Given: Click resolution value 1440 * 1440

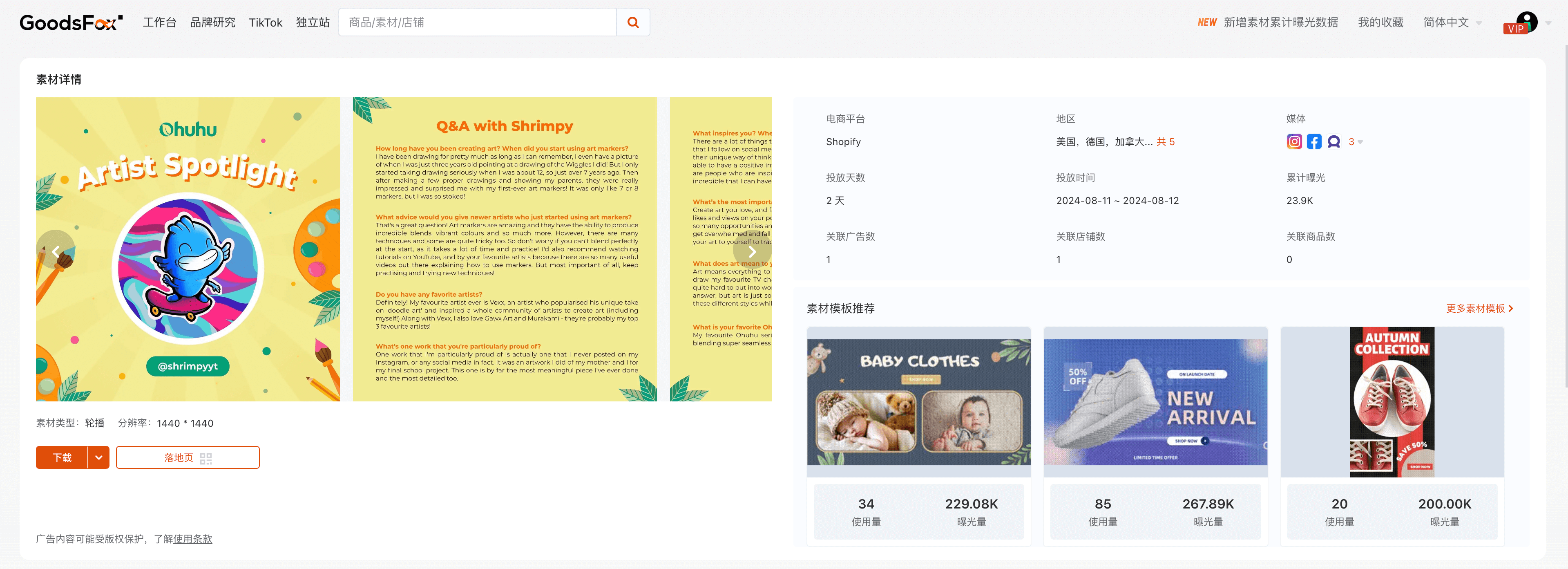Looking at the screenshot, I should point(185,423).
